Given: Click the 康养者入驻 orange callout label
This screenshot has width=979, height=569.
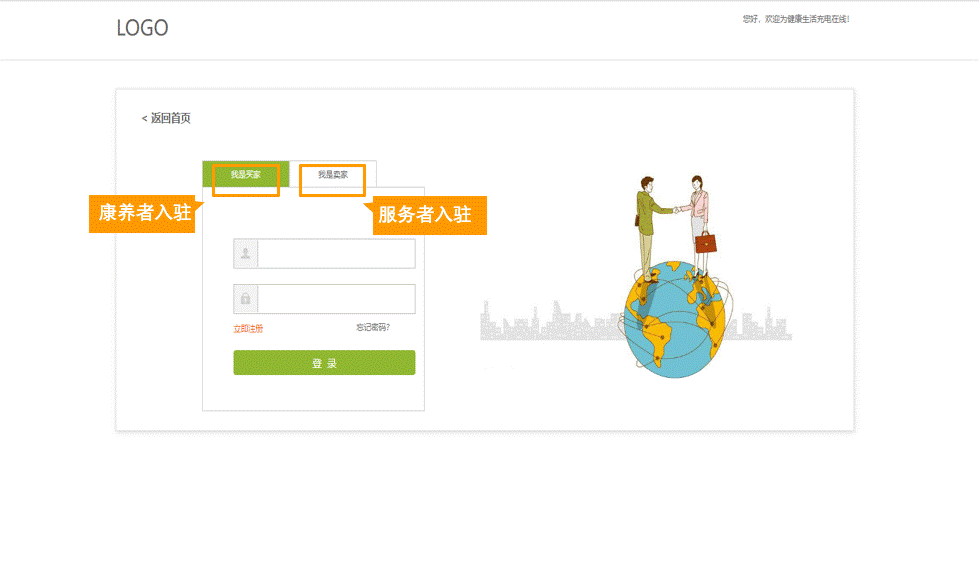Looking at the screenshot, I should (144, 213).
